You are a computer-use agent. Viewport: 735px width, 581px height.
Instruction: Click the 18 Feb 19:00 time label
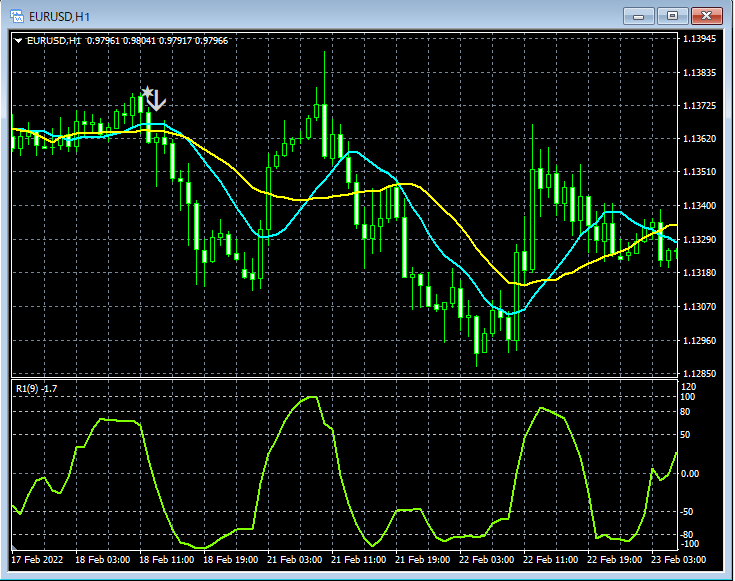click(x=231, y=559)
